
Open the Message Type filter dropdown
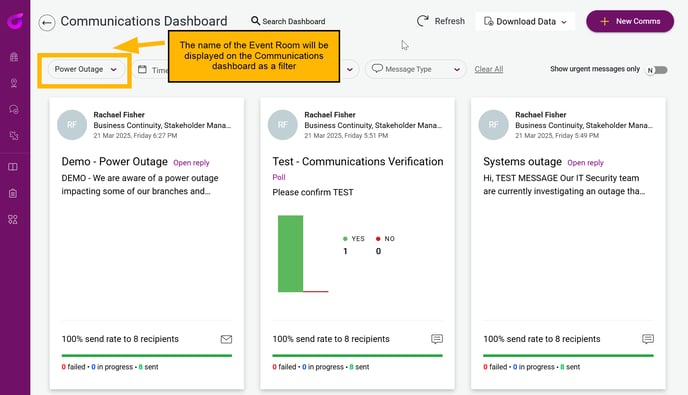[415, 69]
